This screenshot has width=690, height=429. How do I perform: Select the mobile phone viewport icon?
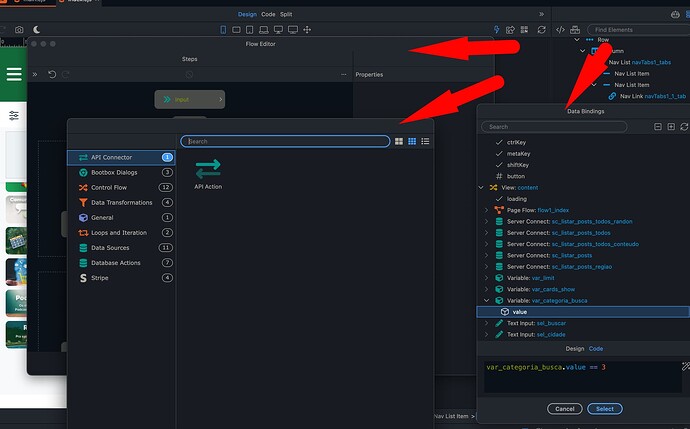click(223, 29)
